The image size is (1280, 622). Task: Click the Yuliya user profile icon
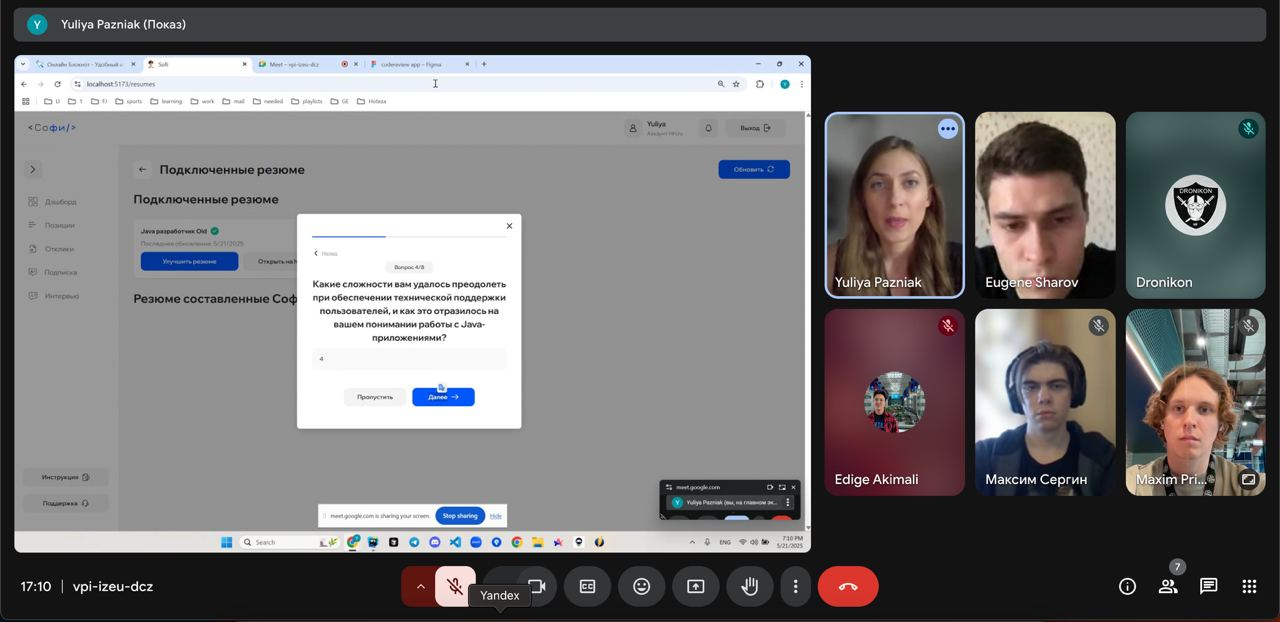click(x=632, y=128)
